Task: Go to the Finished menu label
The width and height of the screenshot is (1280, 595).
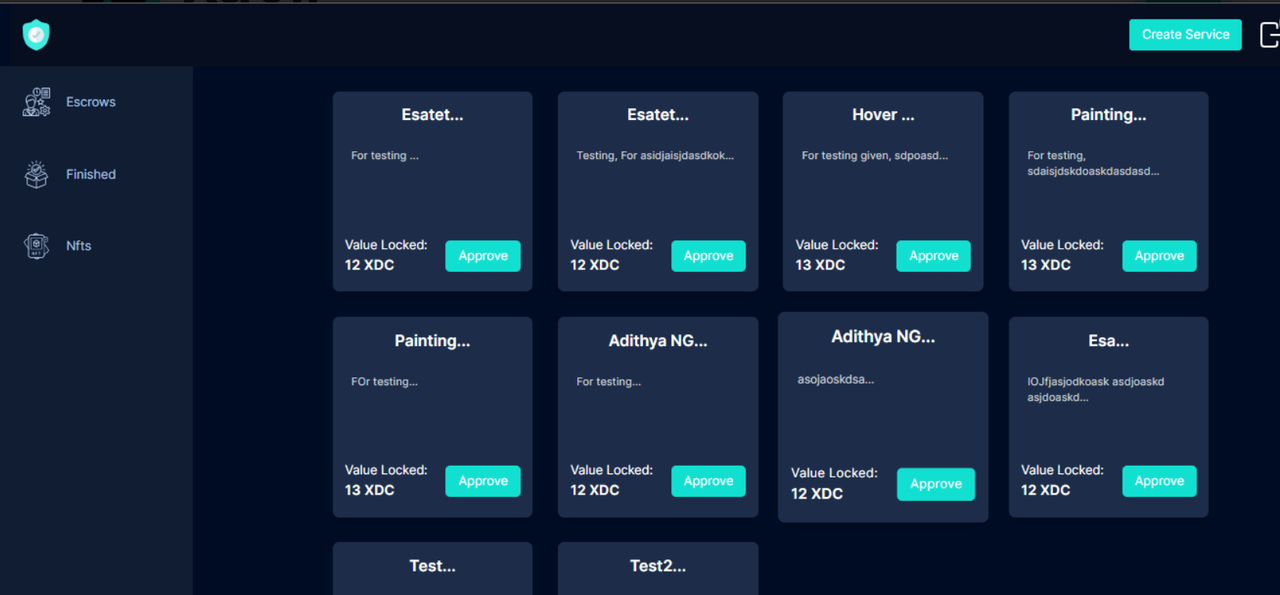Action: point(91,174)
